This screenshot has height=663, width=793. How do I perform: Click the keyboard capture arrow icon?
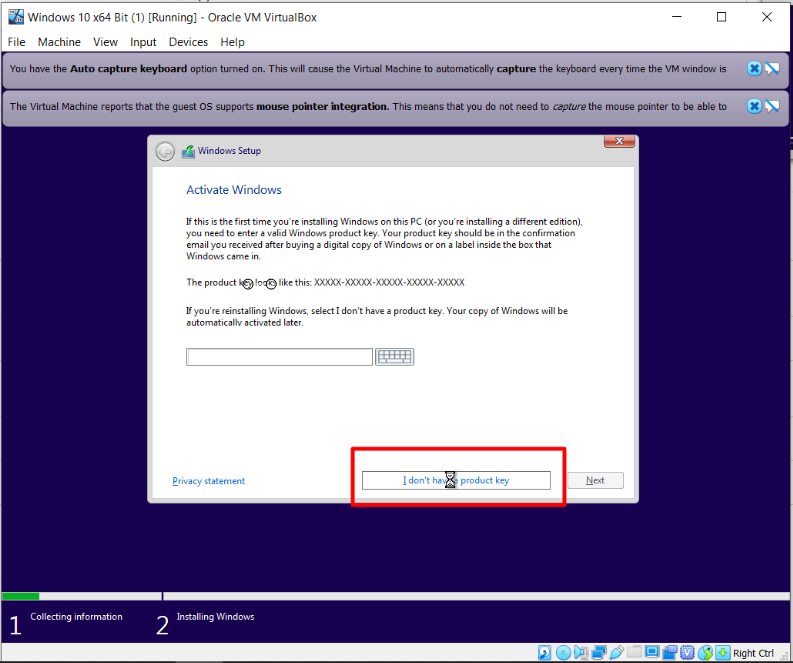723,653
